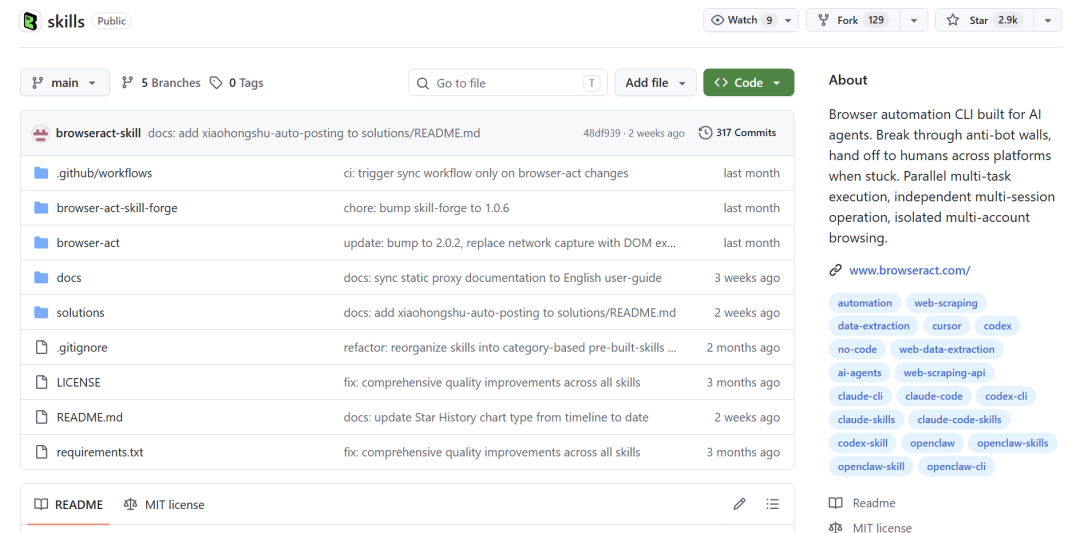Select the openclaw-cli topic tag
The height and width of the screenshot is (533, 1080).
point(956,466)
